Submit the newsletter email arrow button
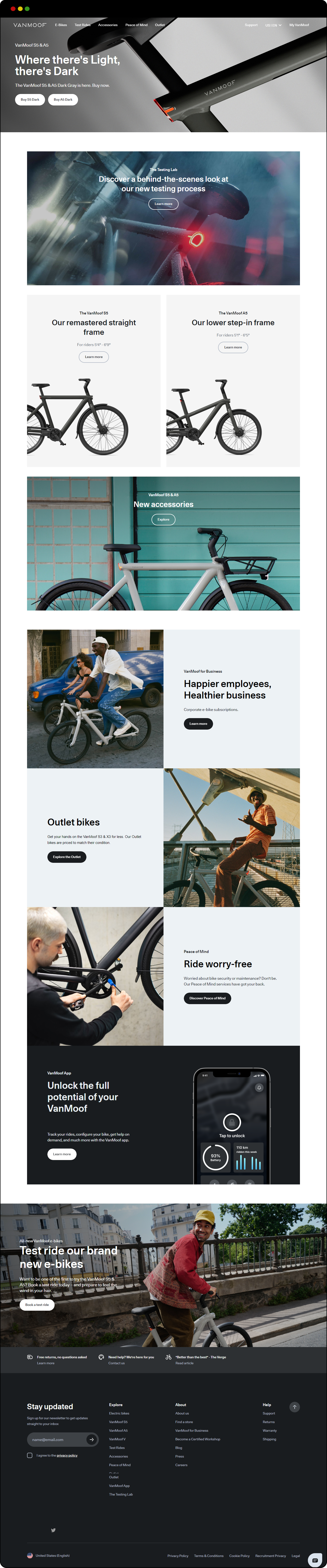 [91, 1440]
